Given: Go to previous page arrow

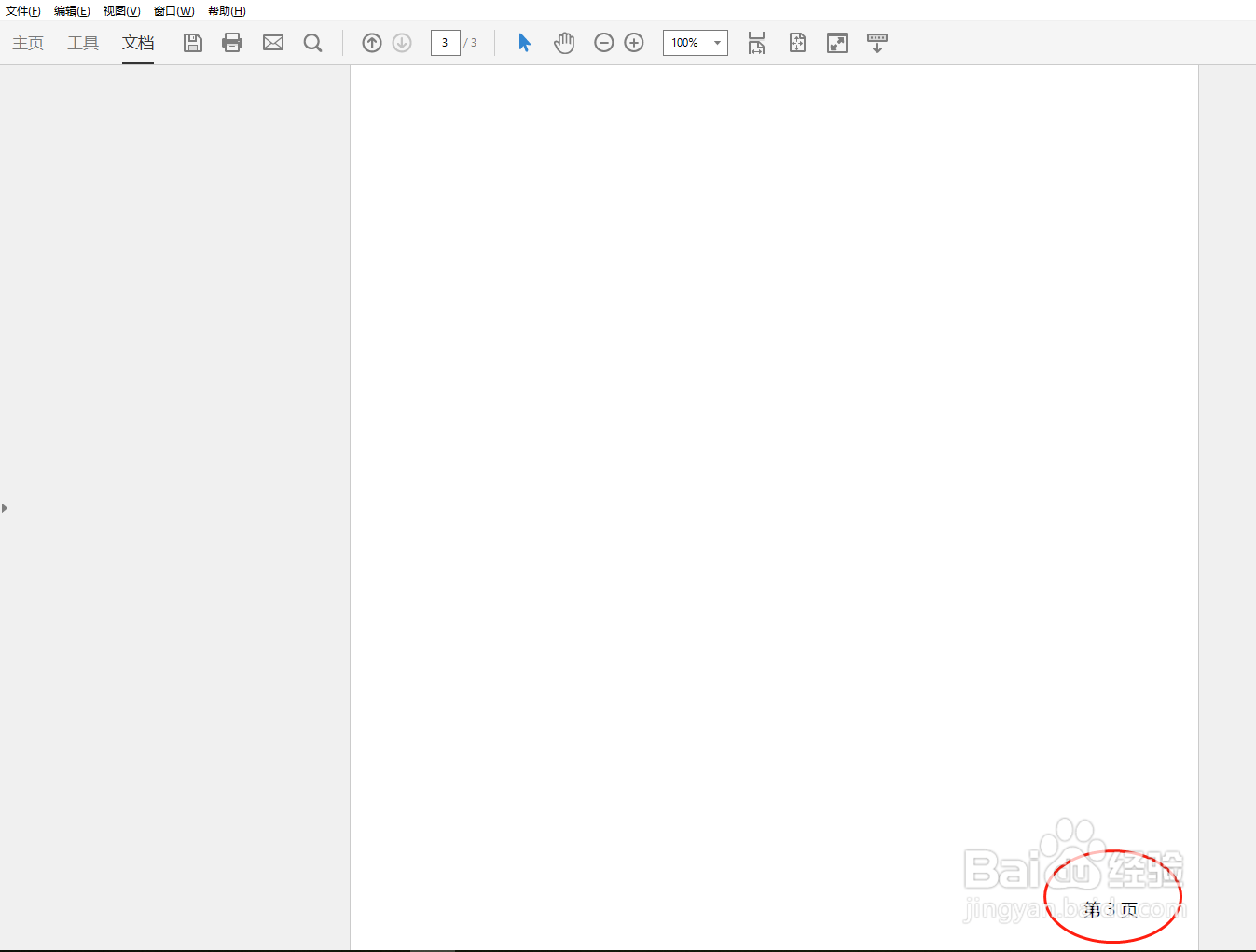Looking at the screenshot, I should [x=372, y=43].
